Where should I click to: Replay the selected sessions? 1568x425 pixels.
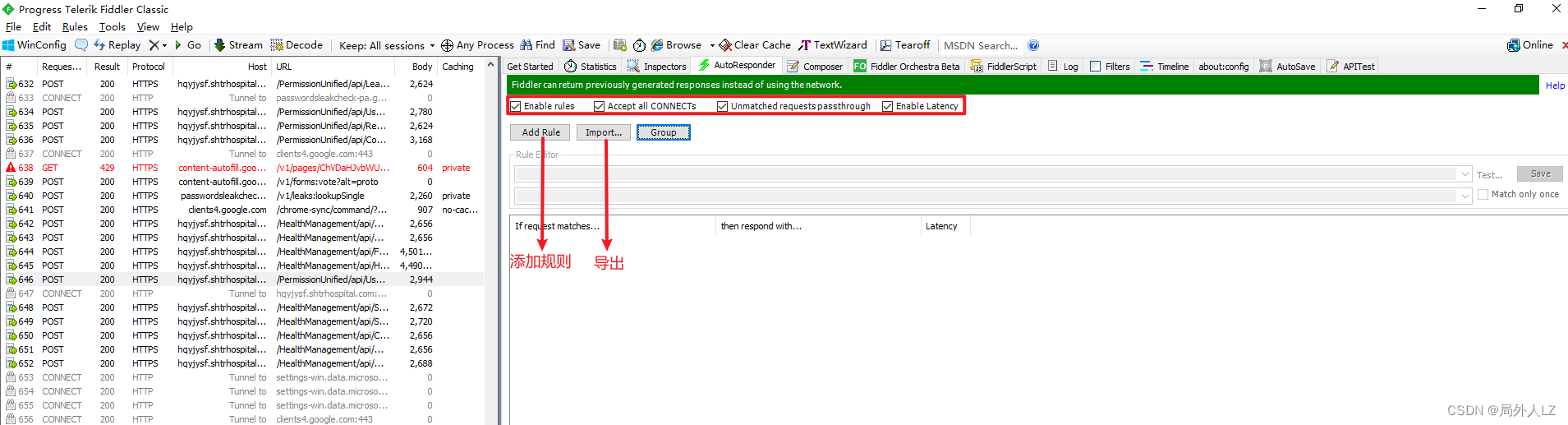click(117, 45)
